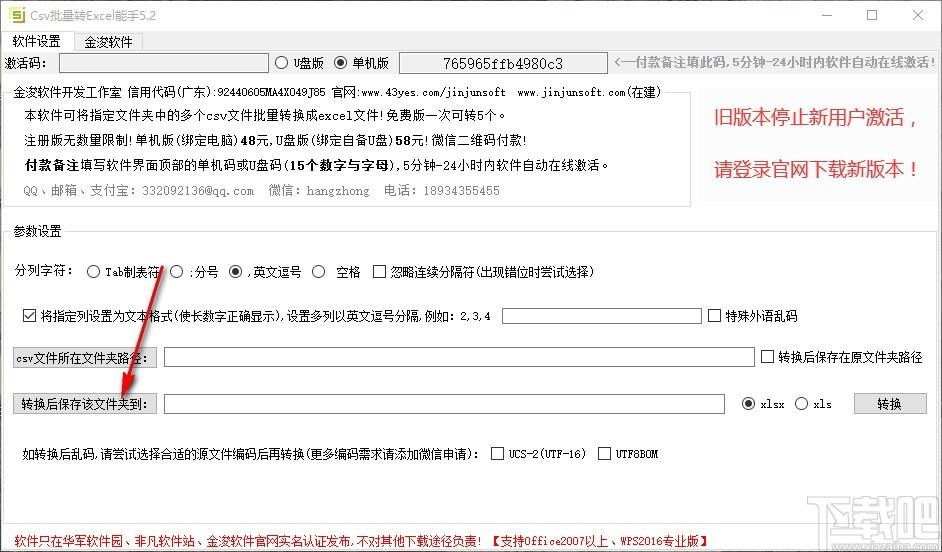The height and width of the screenshot is (552, 942).
Task: Select xls output format
Action: point(813,404)
